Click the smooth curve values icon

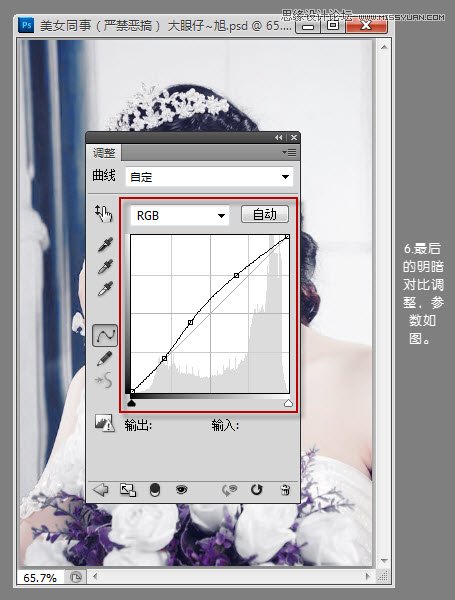[104, 380]
